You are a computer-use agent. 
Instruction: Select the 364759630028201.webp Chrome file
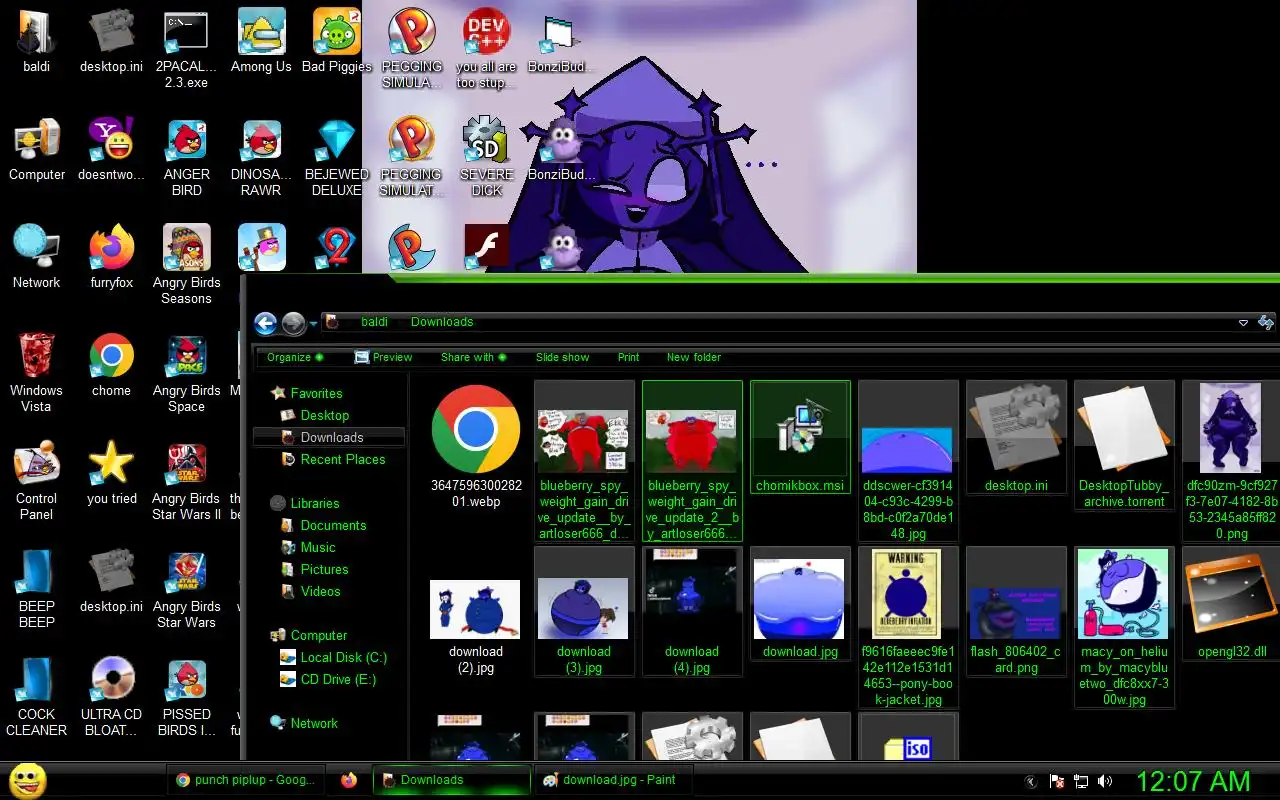[476, 446]
